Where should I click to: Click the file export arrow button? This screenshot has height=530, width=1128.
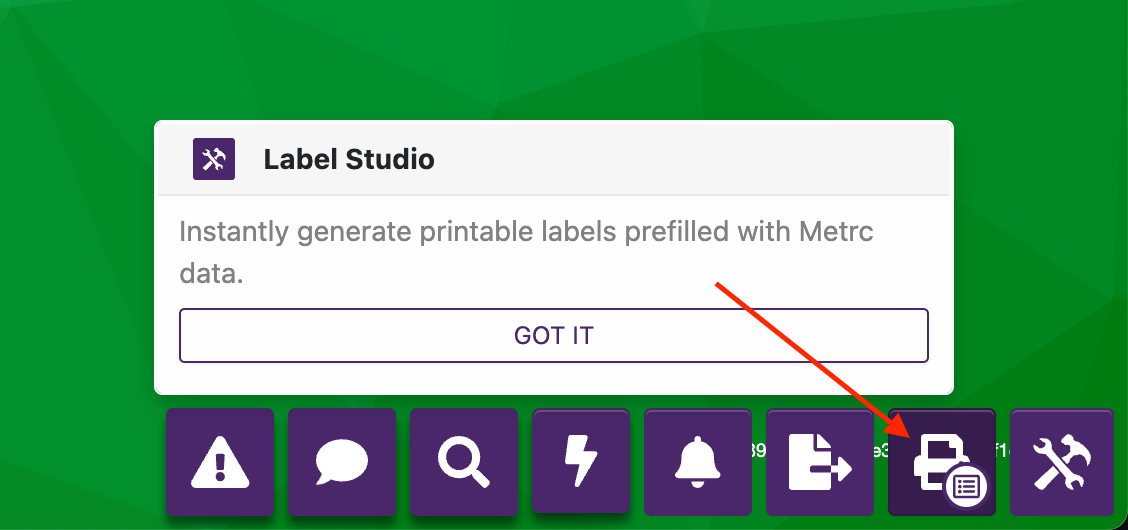819,462
